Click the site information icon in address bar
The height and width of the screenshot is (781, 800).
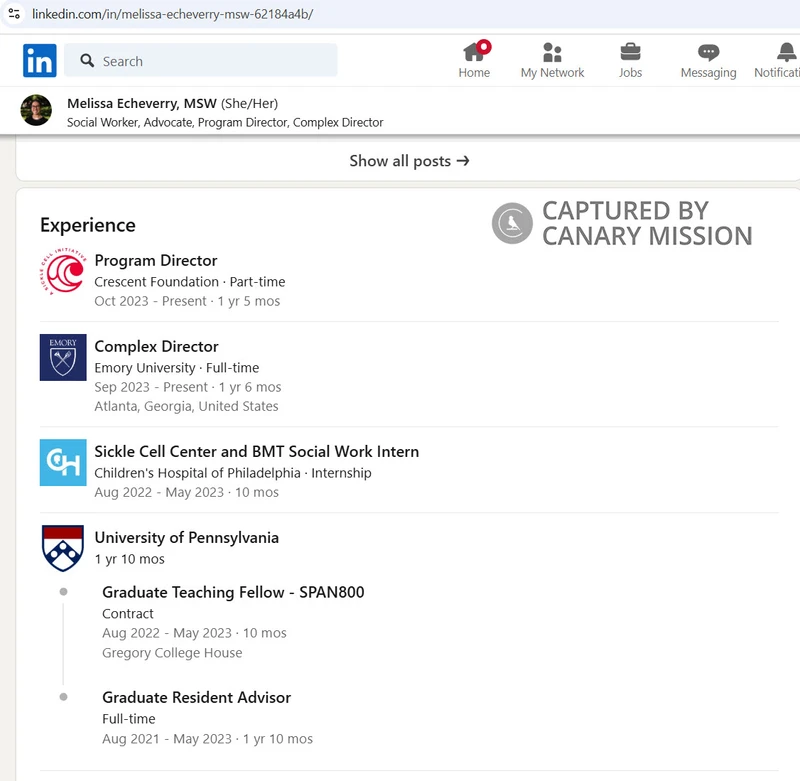tap(14, 14)
